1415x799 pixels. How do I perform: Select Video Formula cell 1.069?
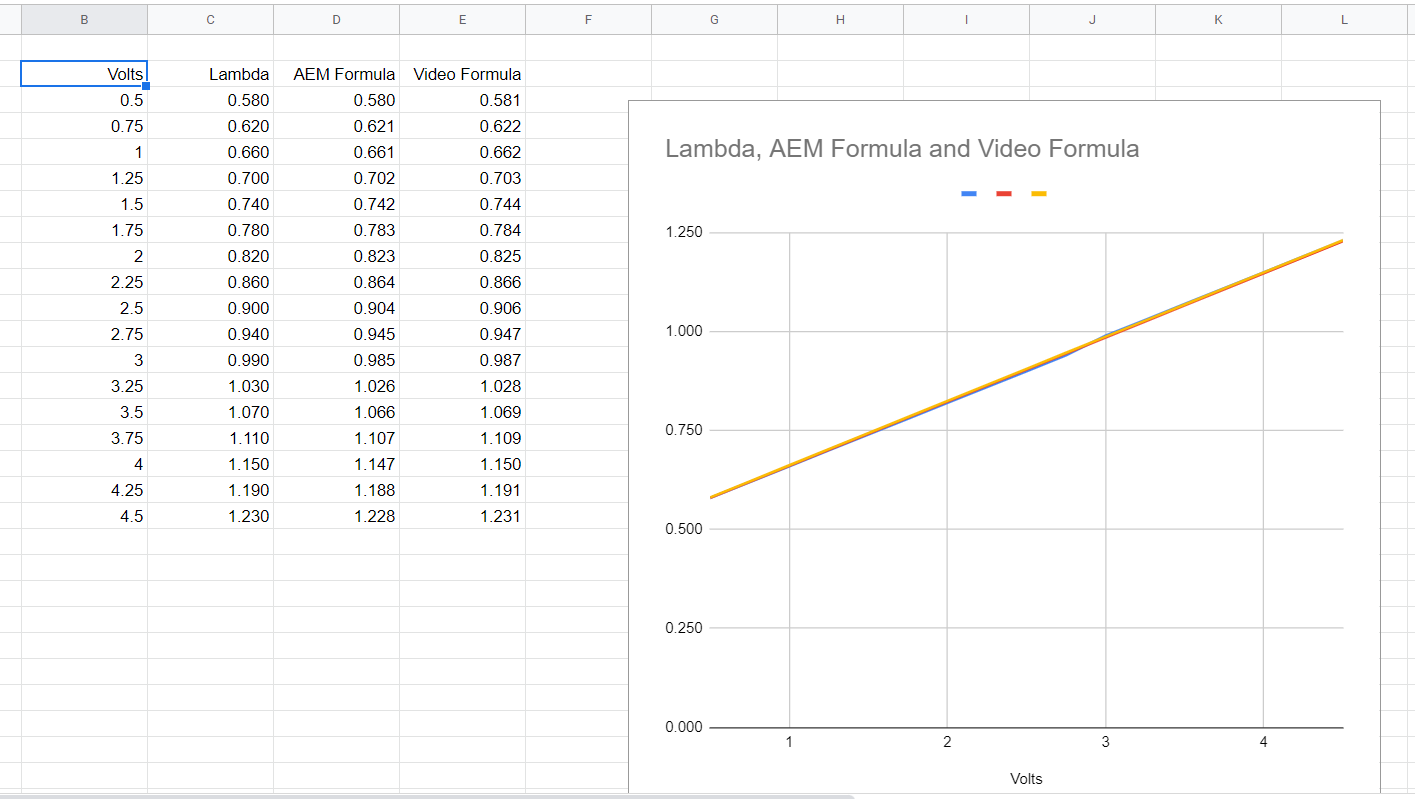pos(462,412)
